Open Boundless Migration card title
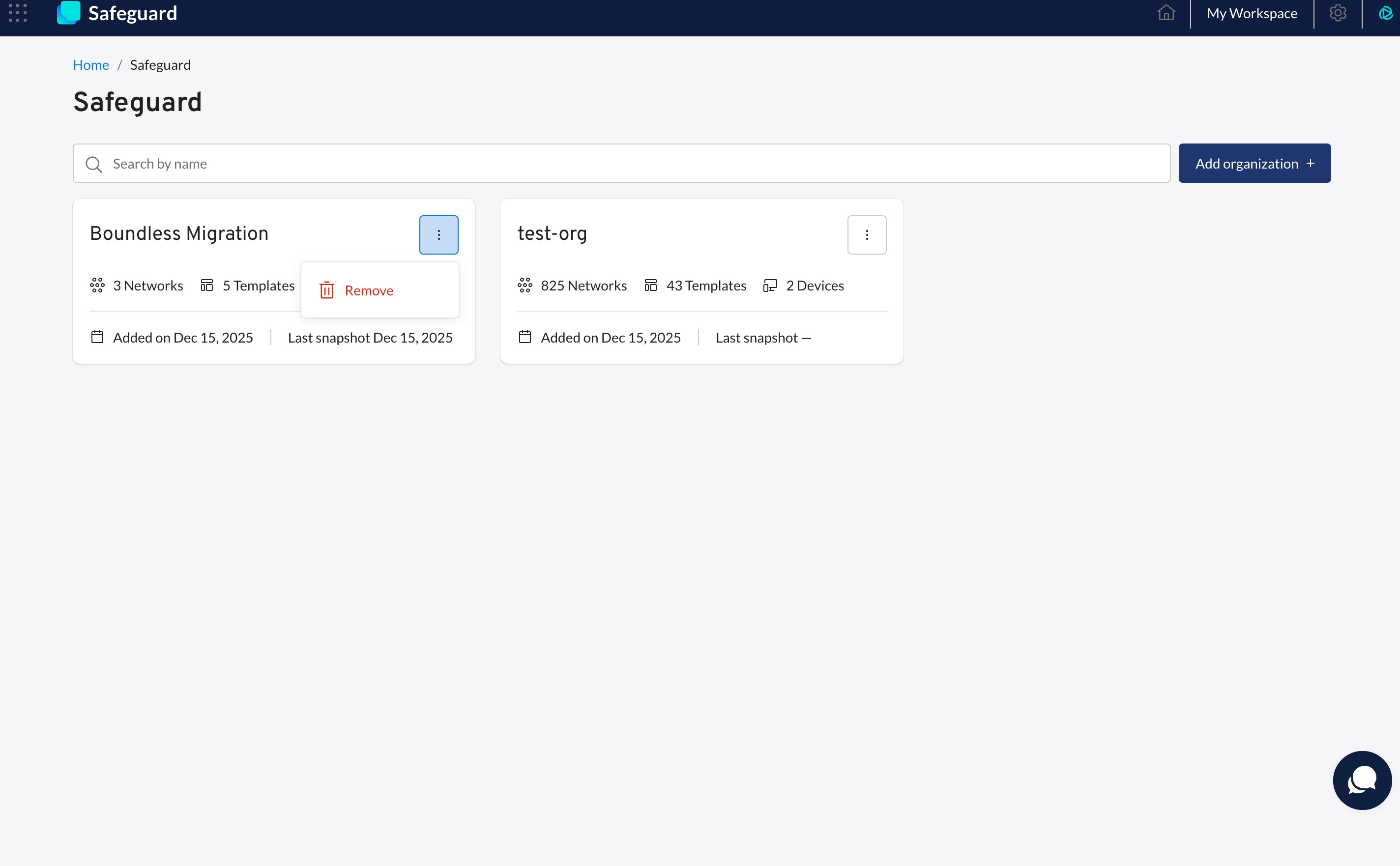This screenshot has height=866, width=1400. coord(179,233)
